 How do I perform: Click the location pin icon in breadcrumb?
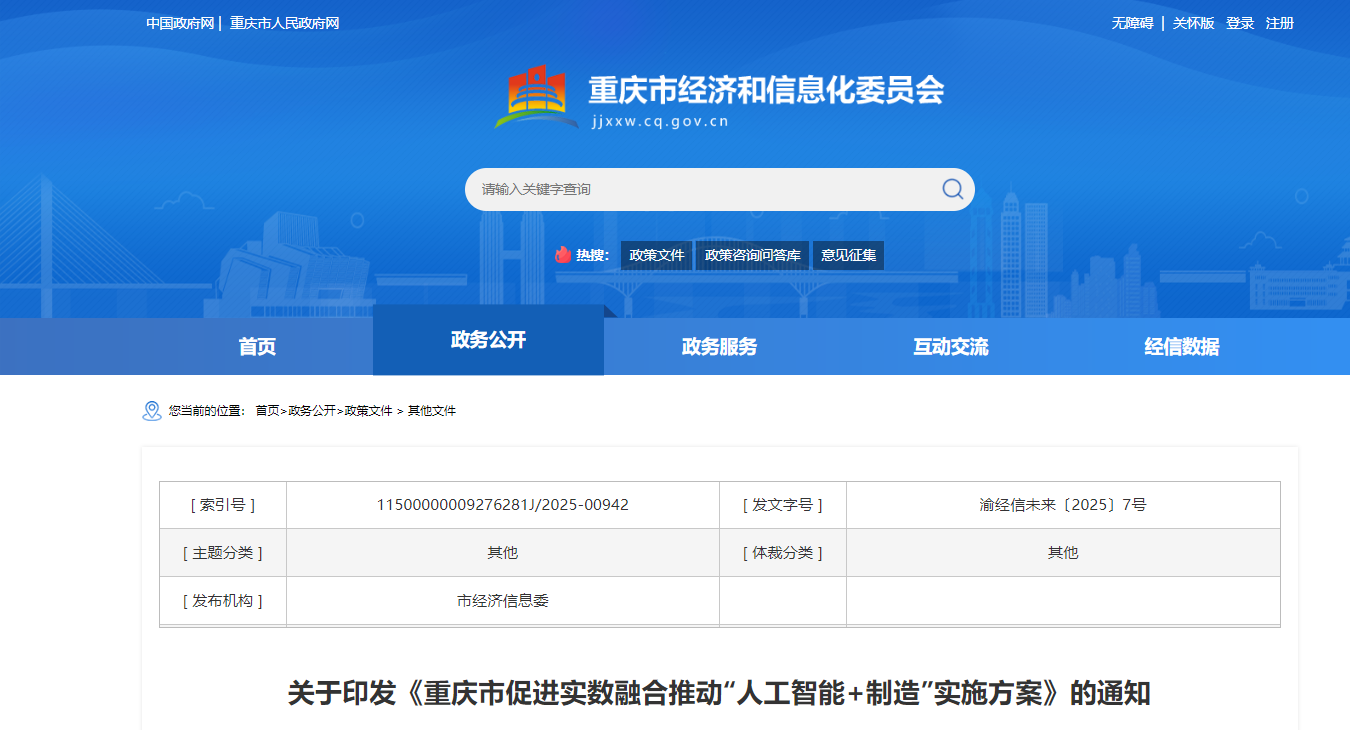click(x=152, y=411)
